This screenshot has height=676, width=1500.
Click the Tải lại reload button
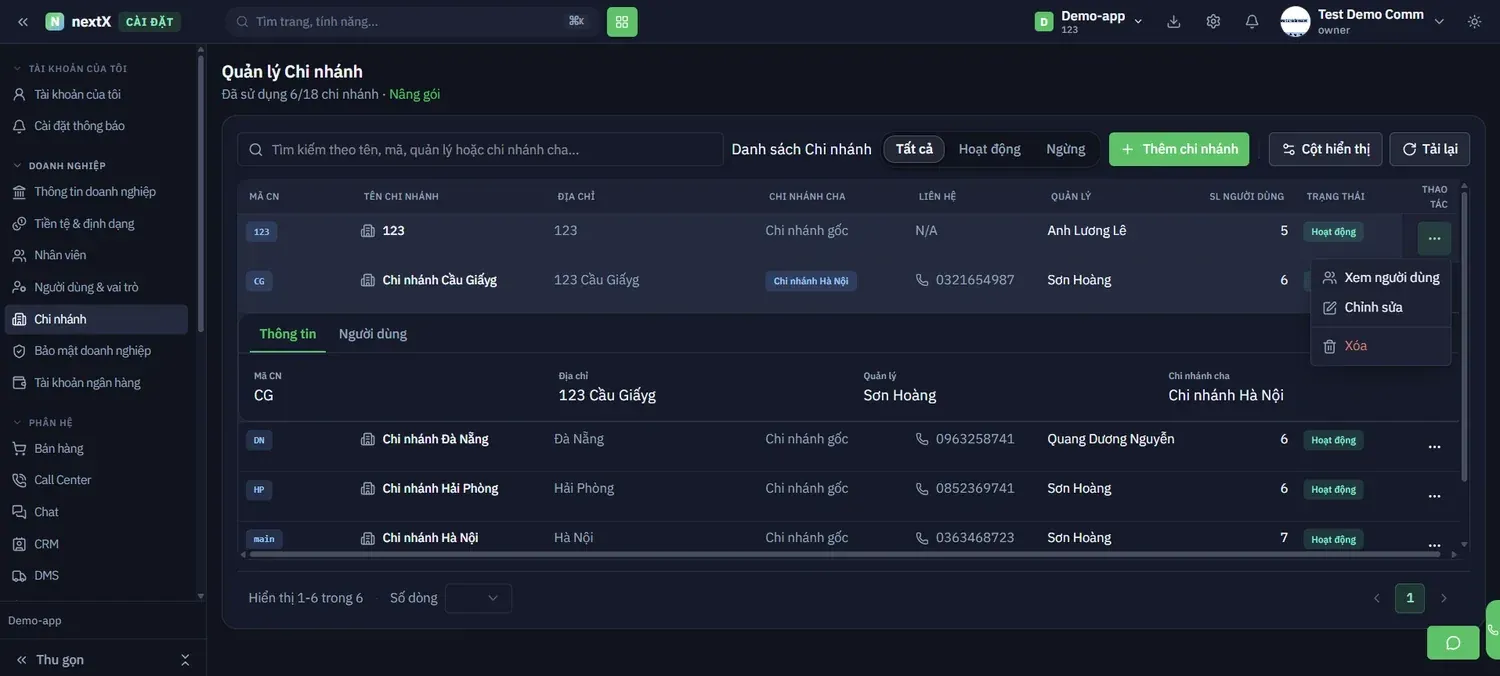(1430, 149)
